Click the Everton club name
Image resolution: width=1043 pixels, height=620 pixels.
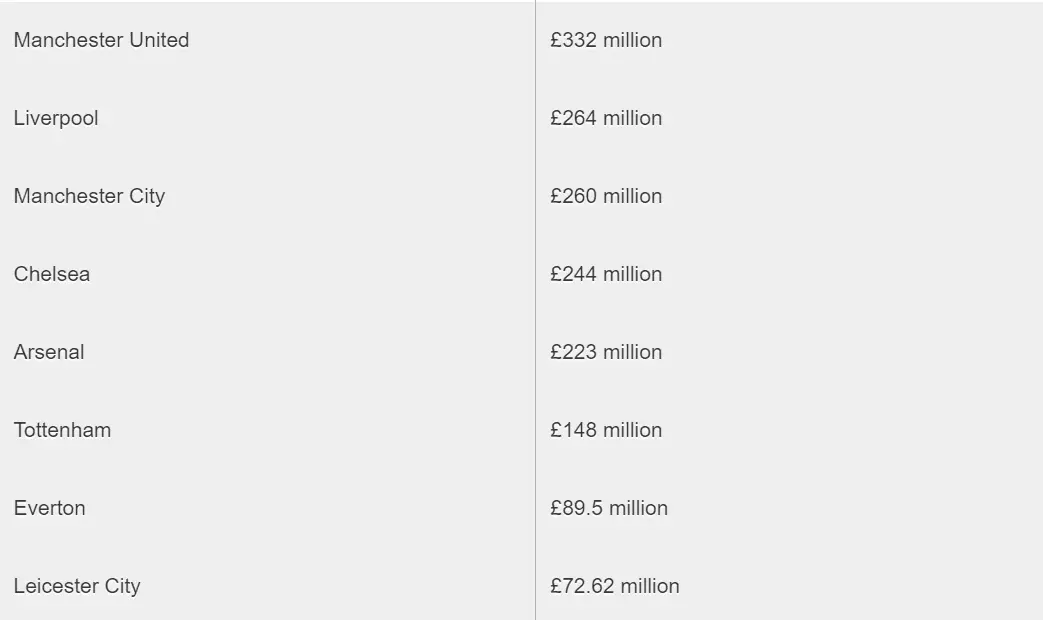50,508
